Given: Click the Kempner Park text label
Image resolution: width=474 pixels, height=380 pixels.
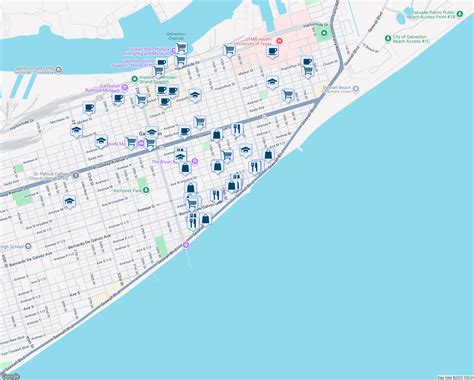Looking at the screenshot, I should coord(128,190).
